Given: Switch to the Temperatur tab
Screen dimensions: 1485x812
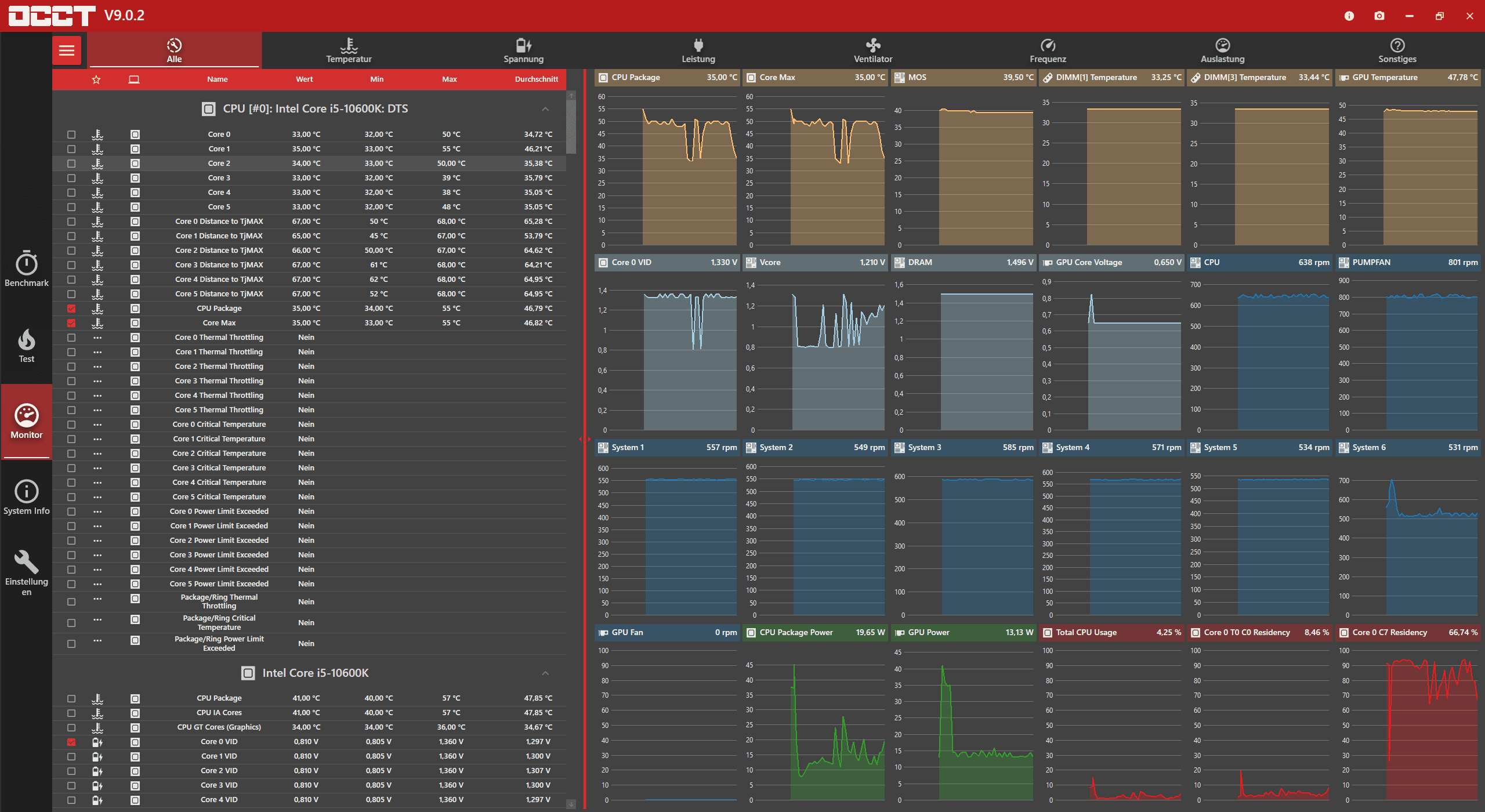Looking at the screenshot, I should pyautogui.click(x=349, y=50).
